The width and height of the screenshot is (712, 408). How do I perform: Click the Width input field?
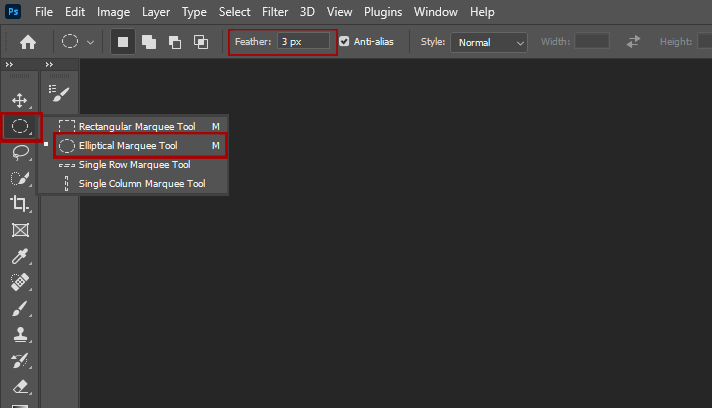tap(592, 41)
